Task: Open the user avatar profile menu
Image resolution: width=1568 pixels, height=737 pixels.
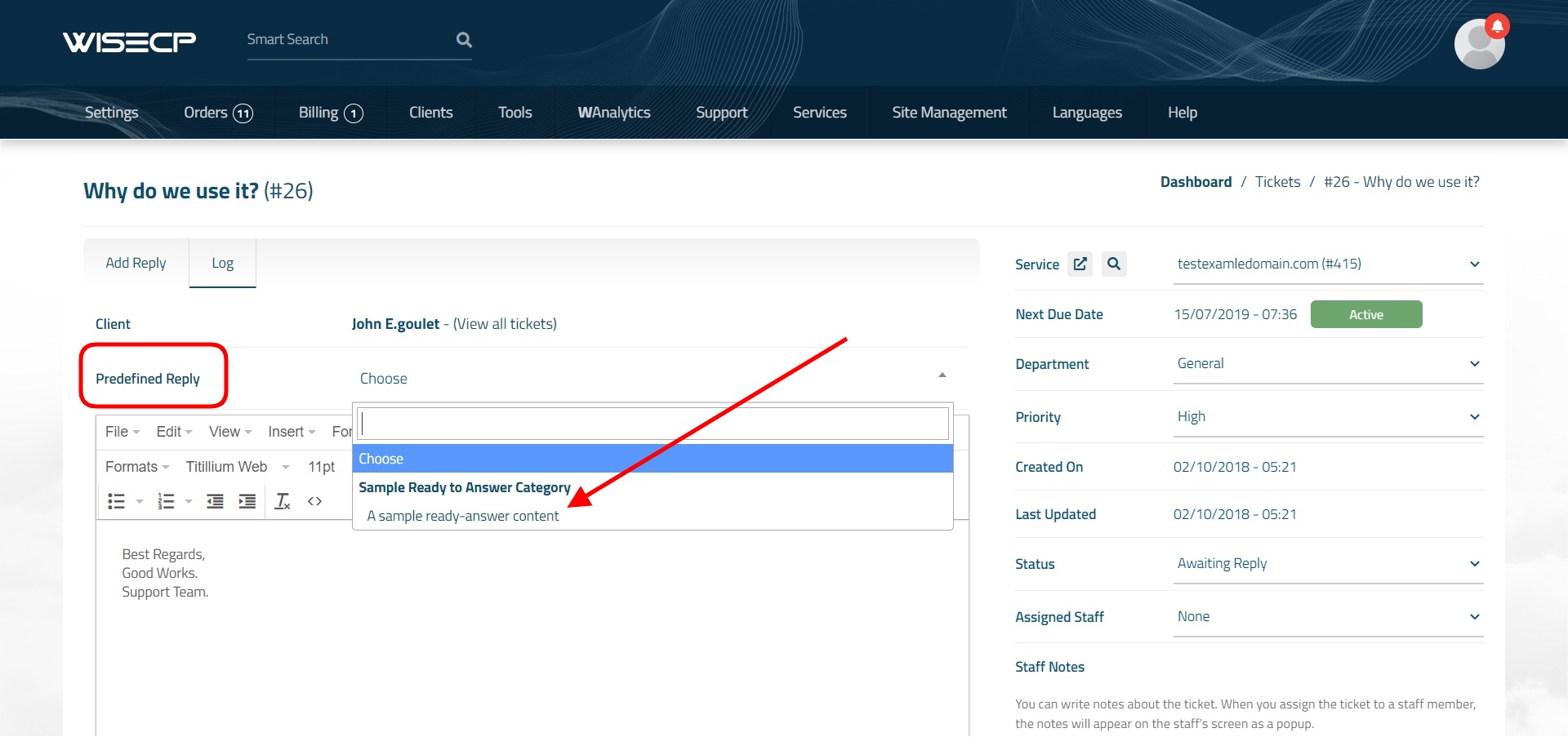Action: tap(1479, 44)
